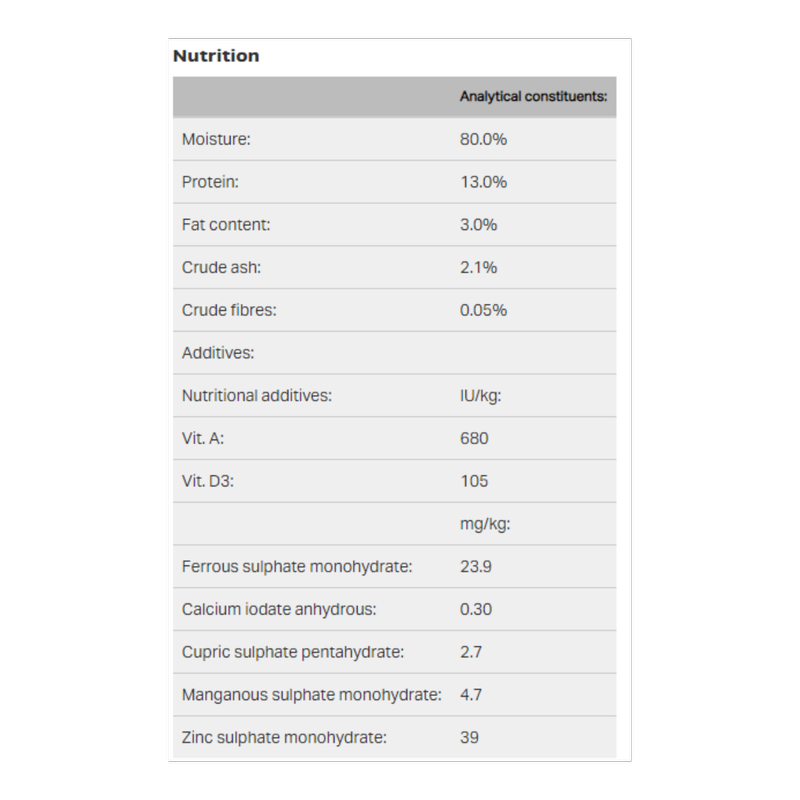Select the 13.0% protein value
800x800 pixels.
tap(483, 182)
